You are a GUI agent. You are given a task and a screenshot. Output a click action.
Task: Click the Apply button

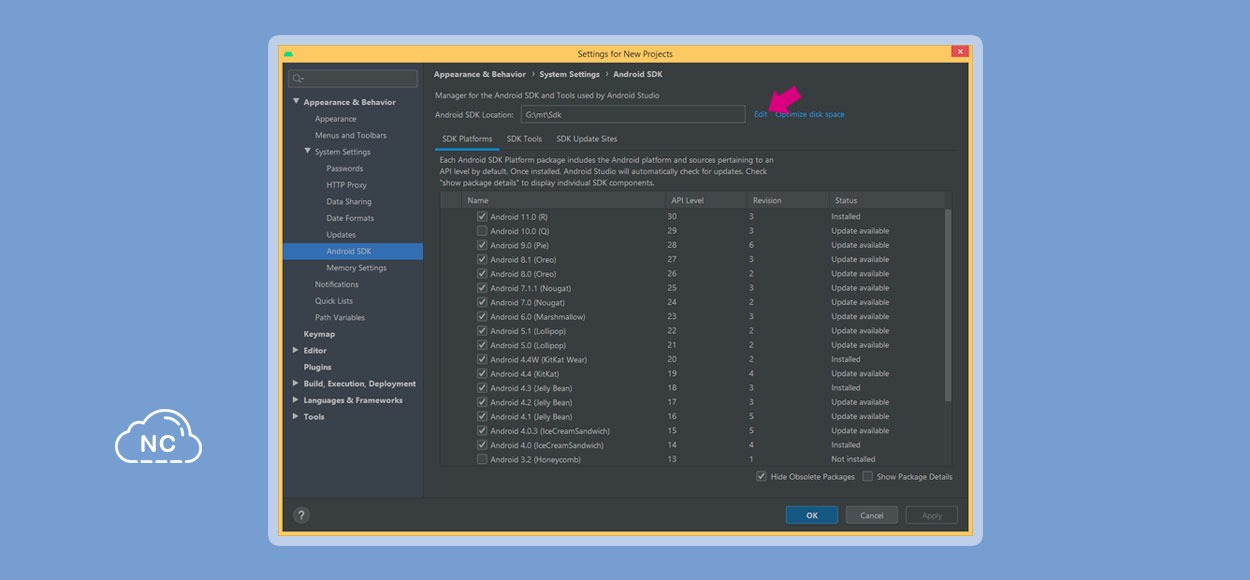pyautogui.click(x=932, y=515)
